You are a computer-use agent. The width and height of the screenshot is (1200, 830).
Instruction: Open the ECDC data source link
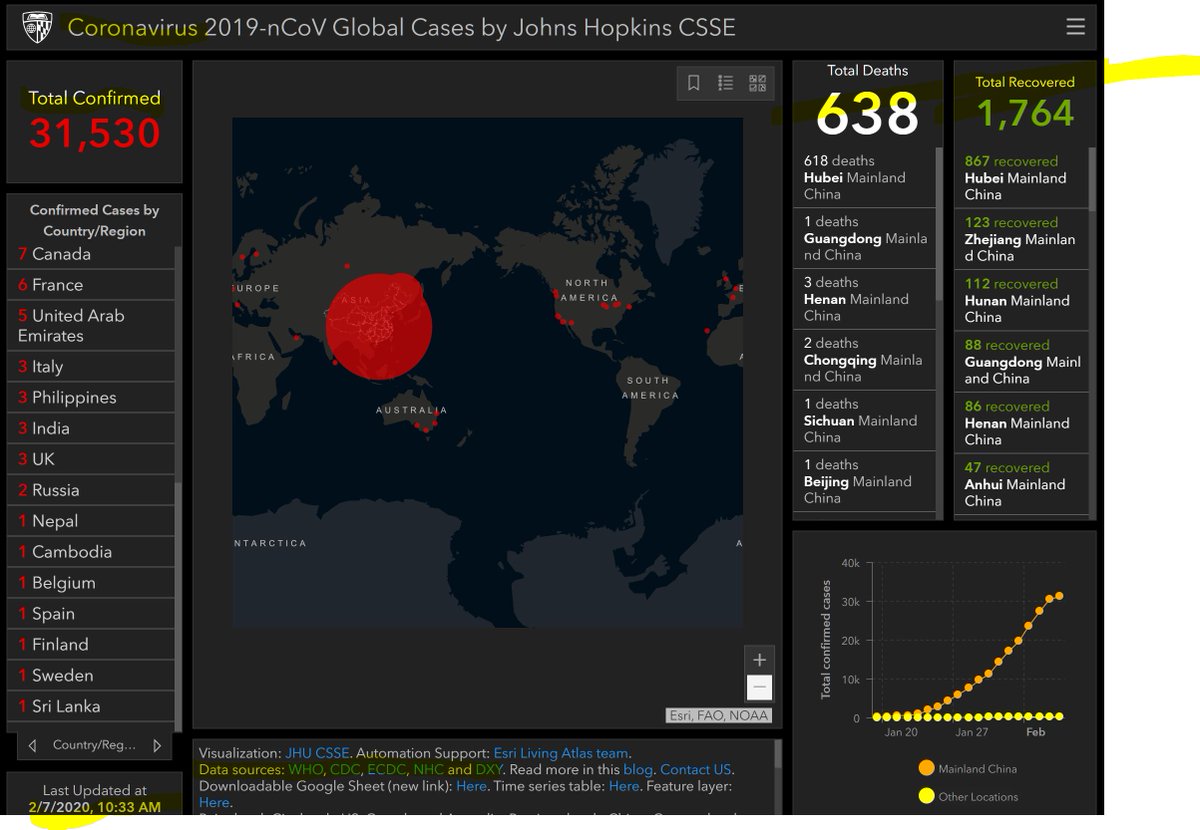pos(386,769)
